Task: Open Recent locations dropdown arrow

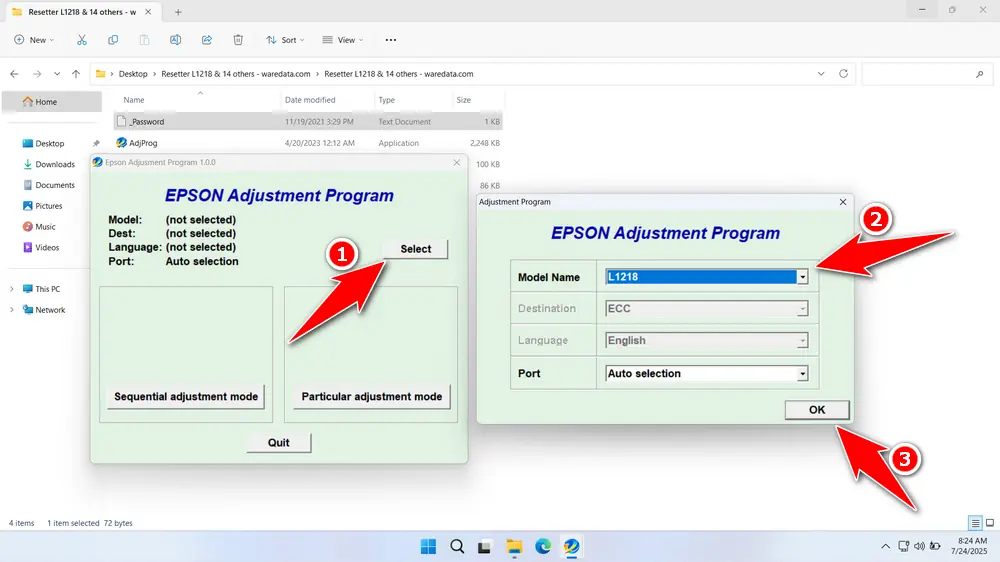Action: click(57, 74)
